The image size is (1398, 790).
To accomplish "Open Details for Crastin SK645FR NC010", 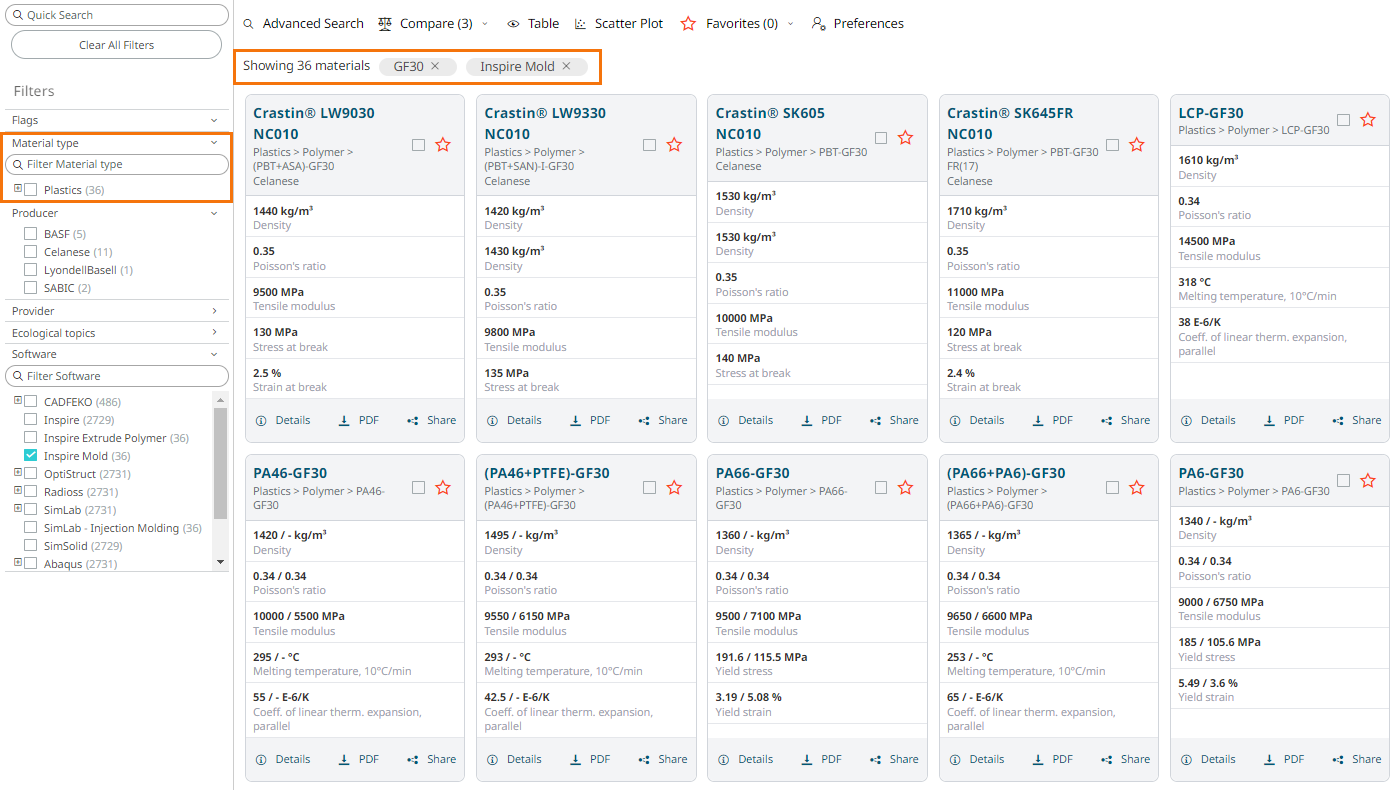I will tap(977, 420).
